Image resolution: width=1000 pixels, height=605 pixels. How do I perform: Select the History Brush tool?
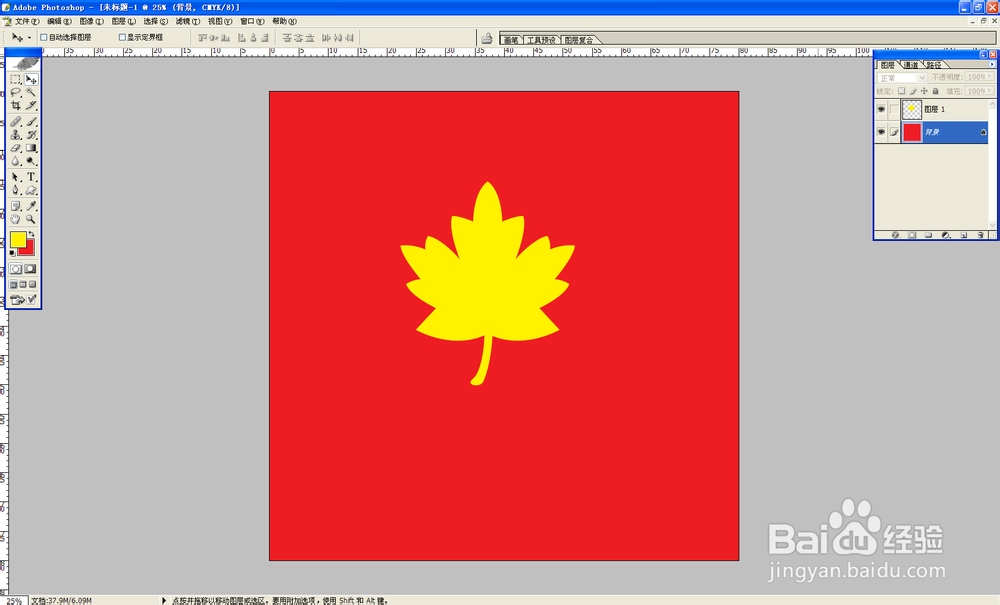[x=31, y=135]
